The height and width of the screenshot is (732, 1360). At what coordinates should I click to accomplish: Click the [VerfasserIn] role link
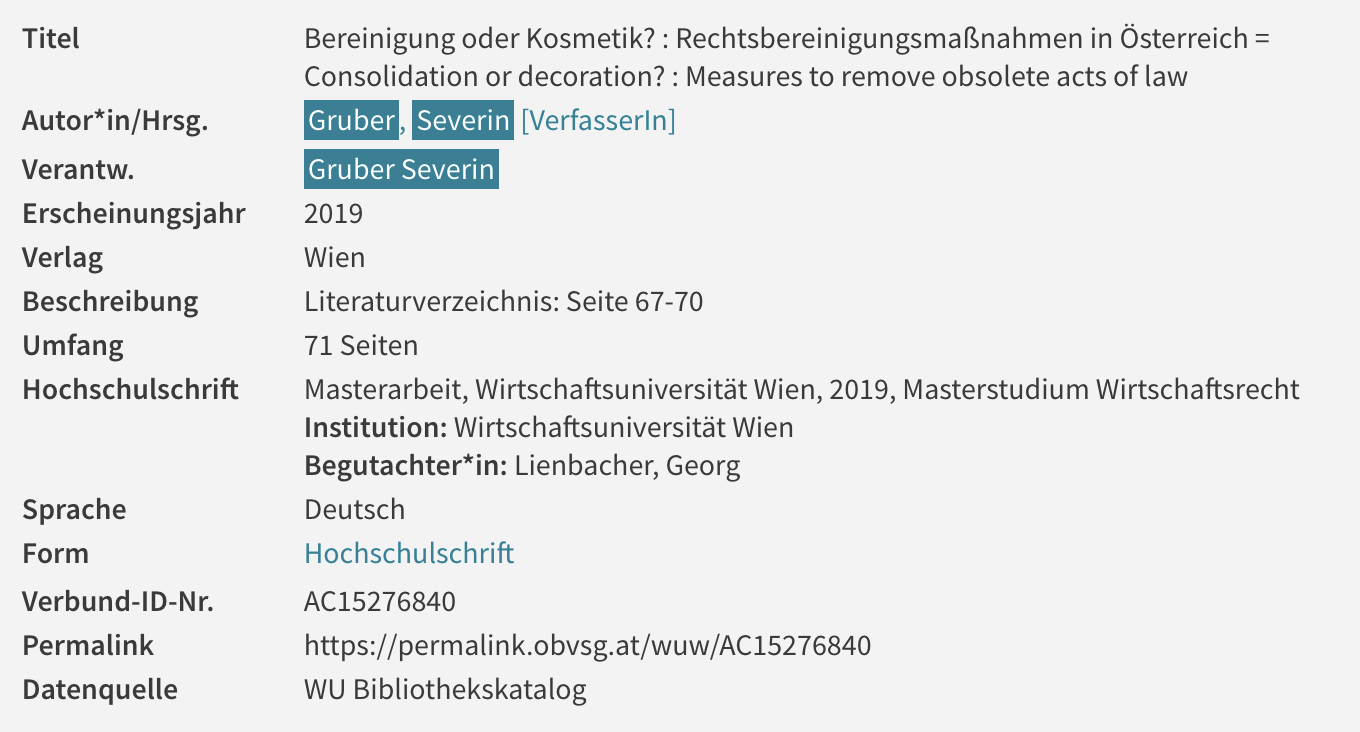point(598,121)
